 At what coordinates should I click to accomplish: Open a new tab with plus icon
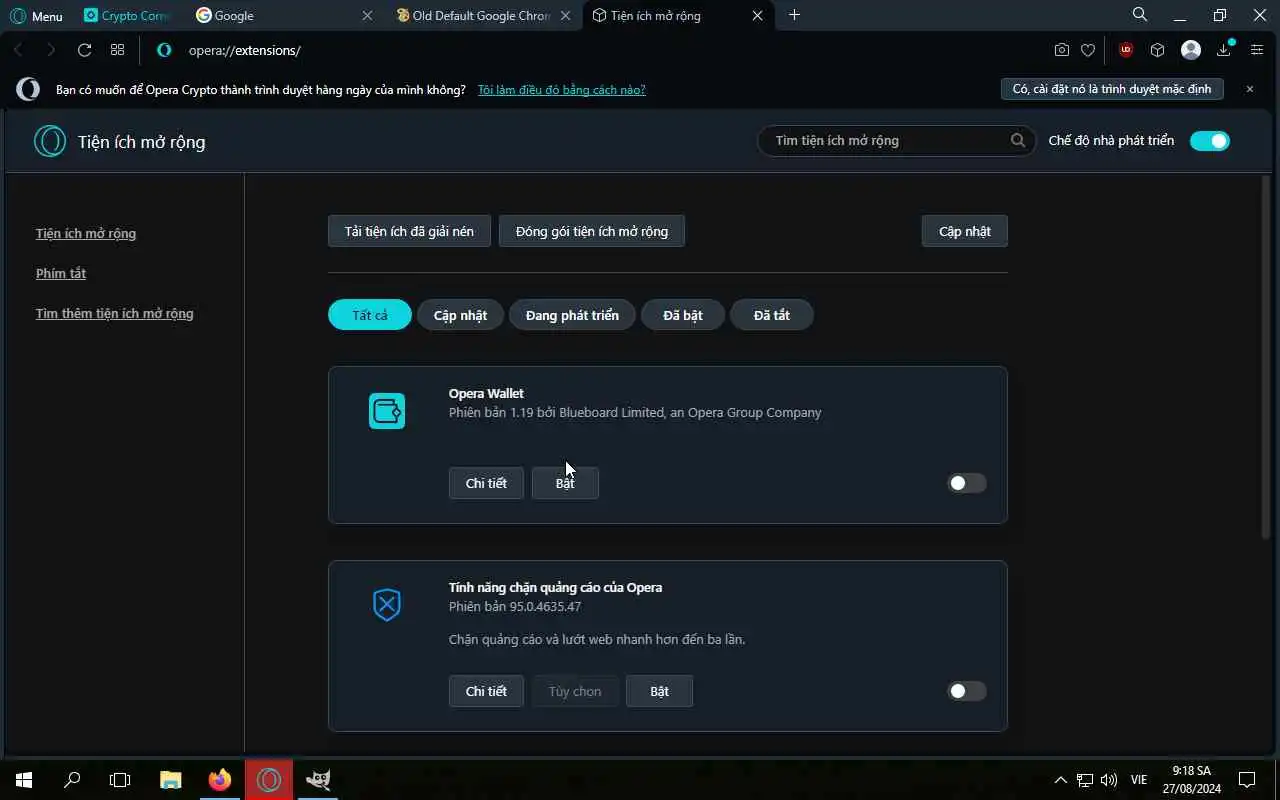tap(795, 15)
